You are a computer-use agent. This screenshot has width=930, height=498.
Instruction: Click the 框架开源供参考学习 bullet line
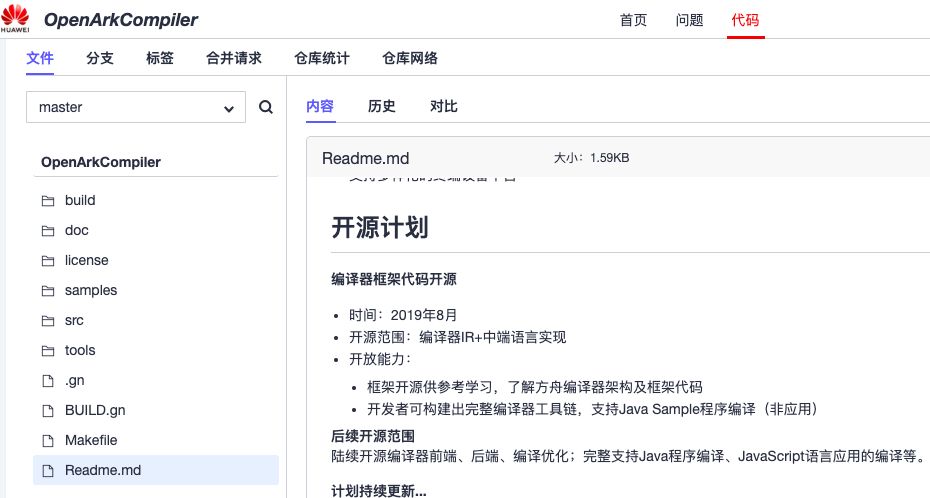534,387
